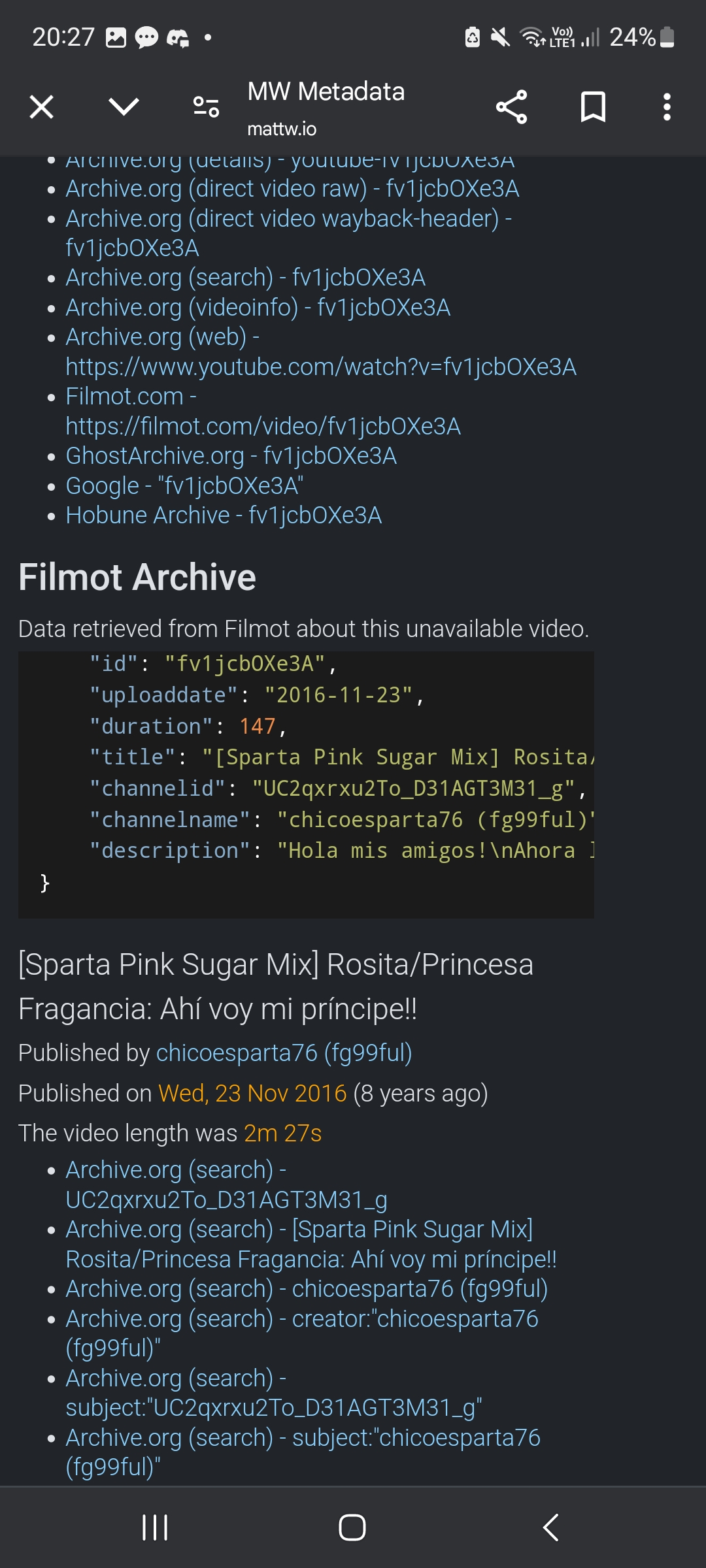The width and height of the screenshot is (706, 1568).
Task: Tap the share icon in toolbar
Action: click(511, 106)
